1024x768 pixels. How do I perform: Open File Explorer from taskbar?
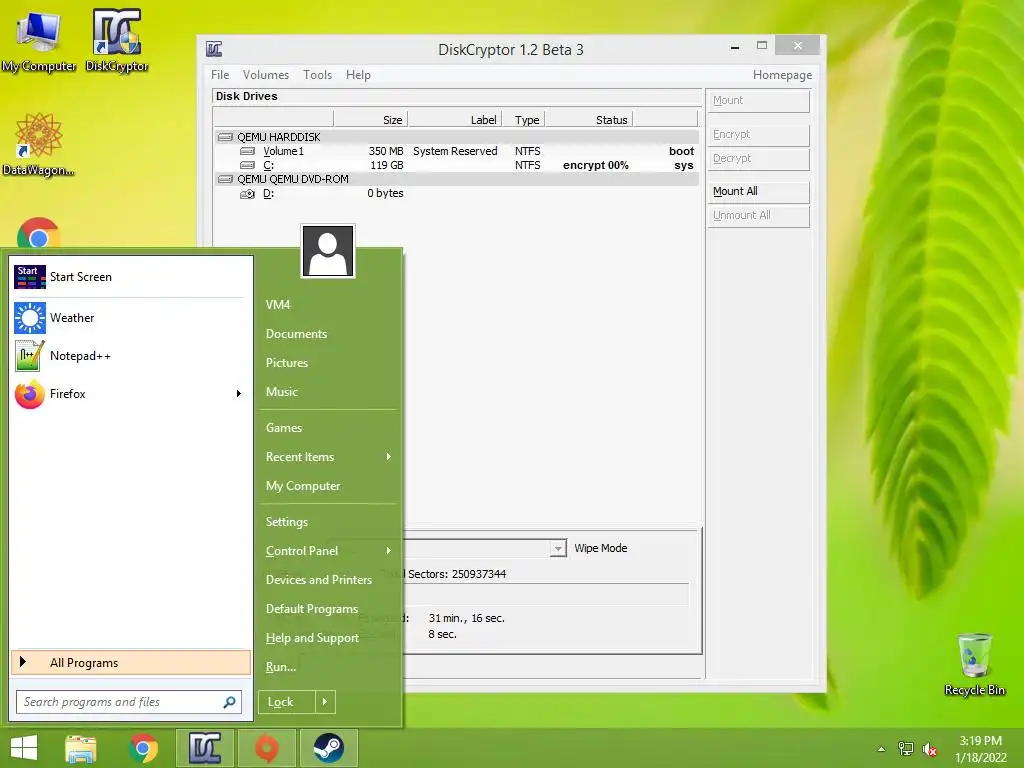(x=81, y=748)
